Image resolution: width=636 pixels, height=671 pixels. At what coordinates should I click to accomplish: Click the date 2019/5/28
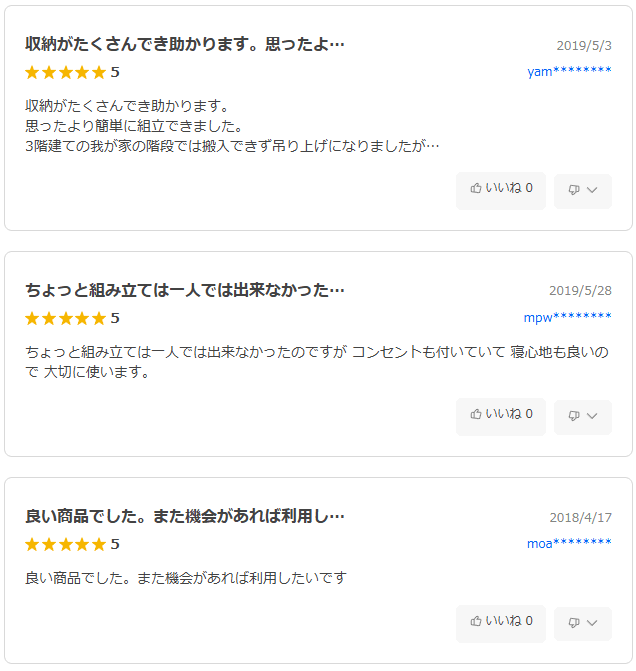(x=580, y=291)
